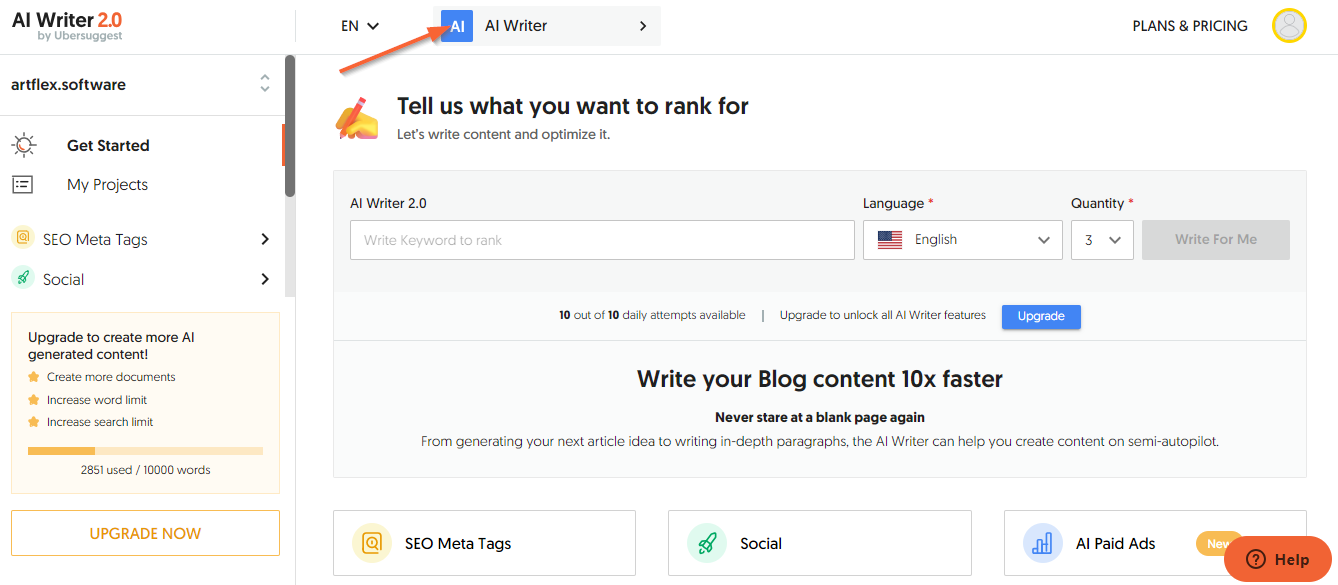Open the EN language dropdown

[360, 26]
